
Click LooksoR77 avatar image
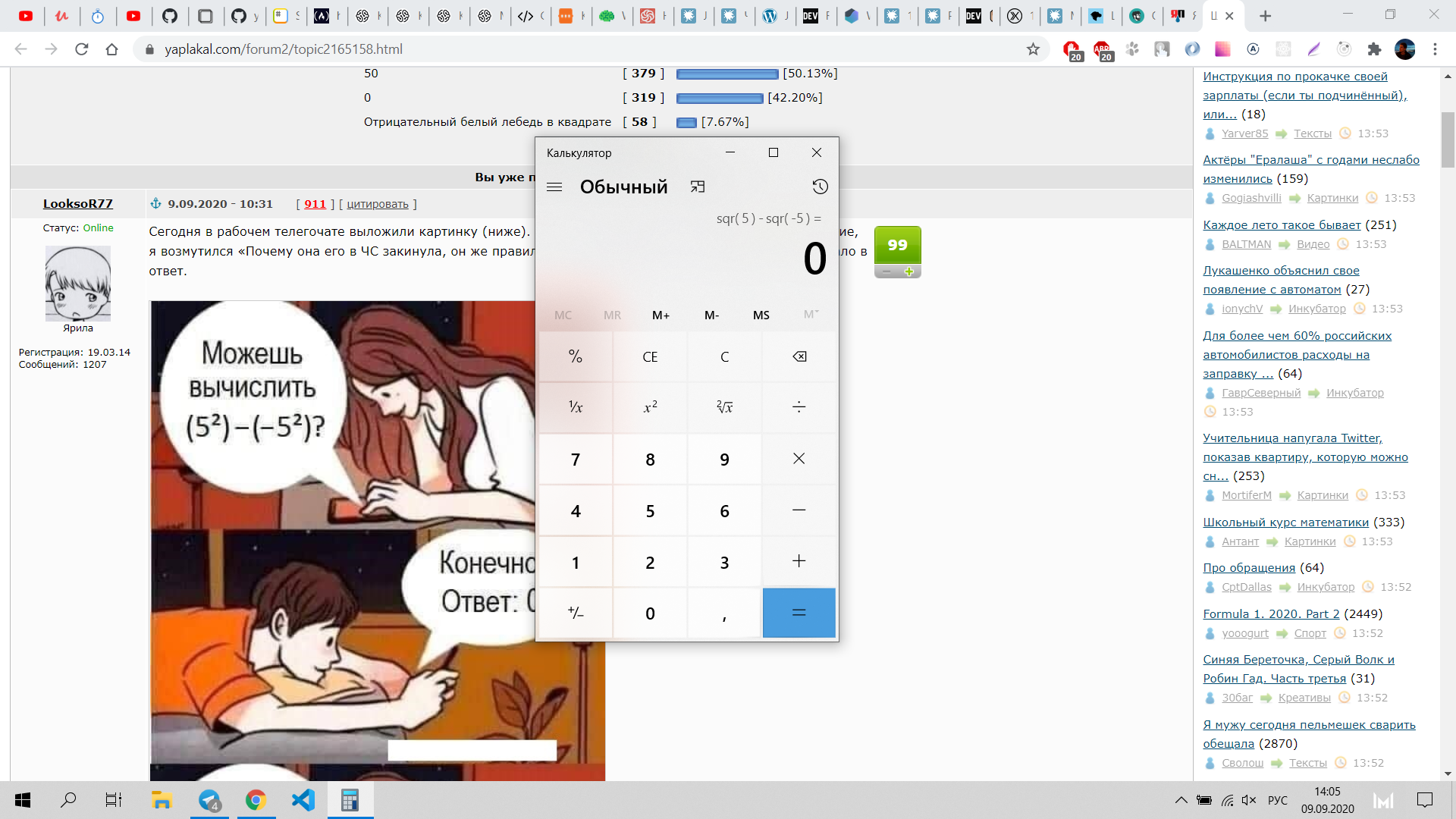pos(77,284)
